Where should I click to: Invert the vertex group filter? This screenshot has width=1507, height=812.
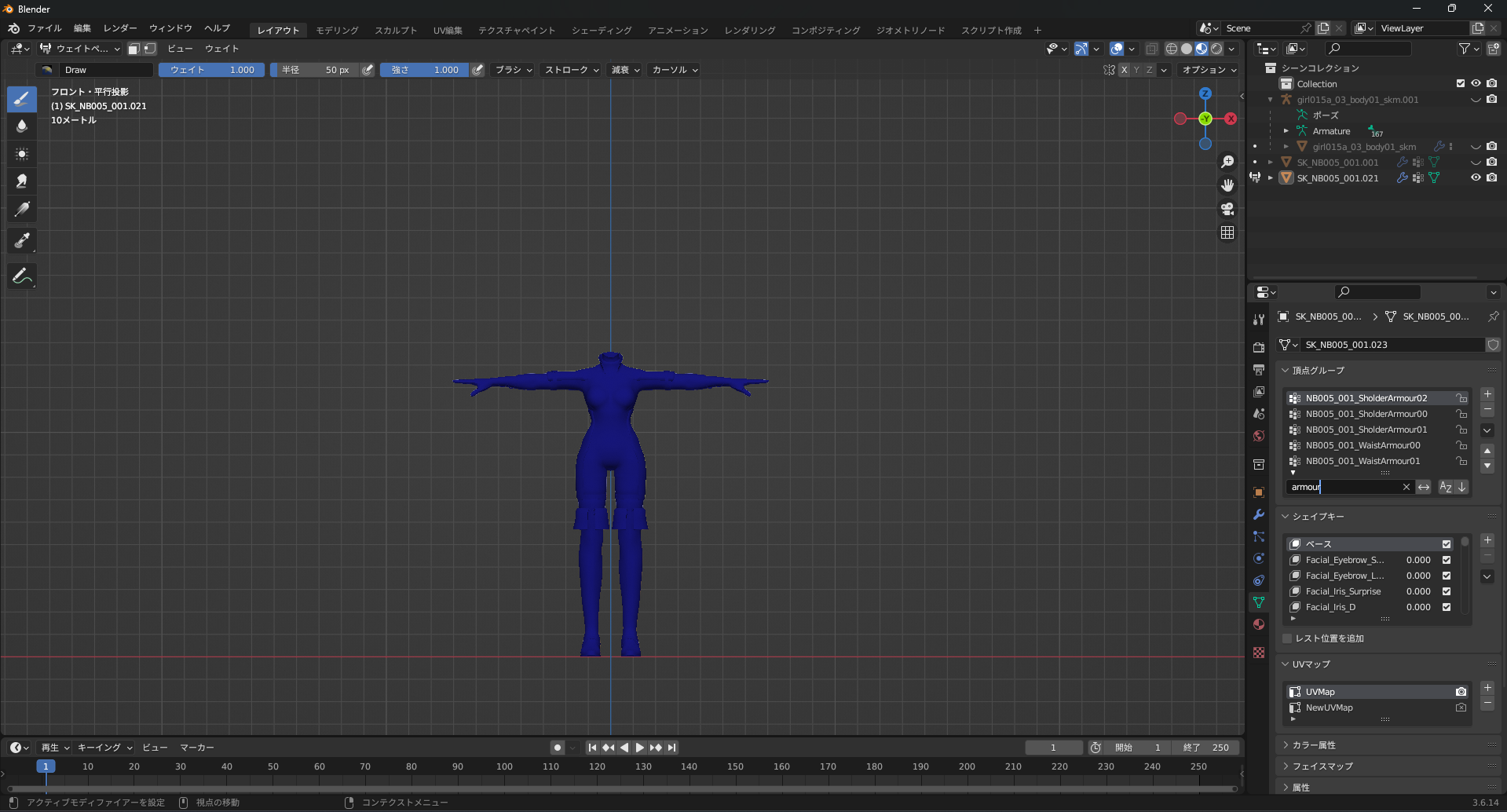pyautogui.click(x=1424, y=487)
